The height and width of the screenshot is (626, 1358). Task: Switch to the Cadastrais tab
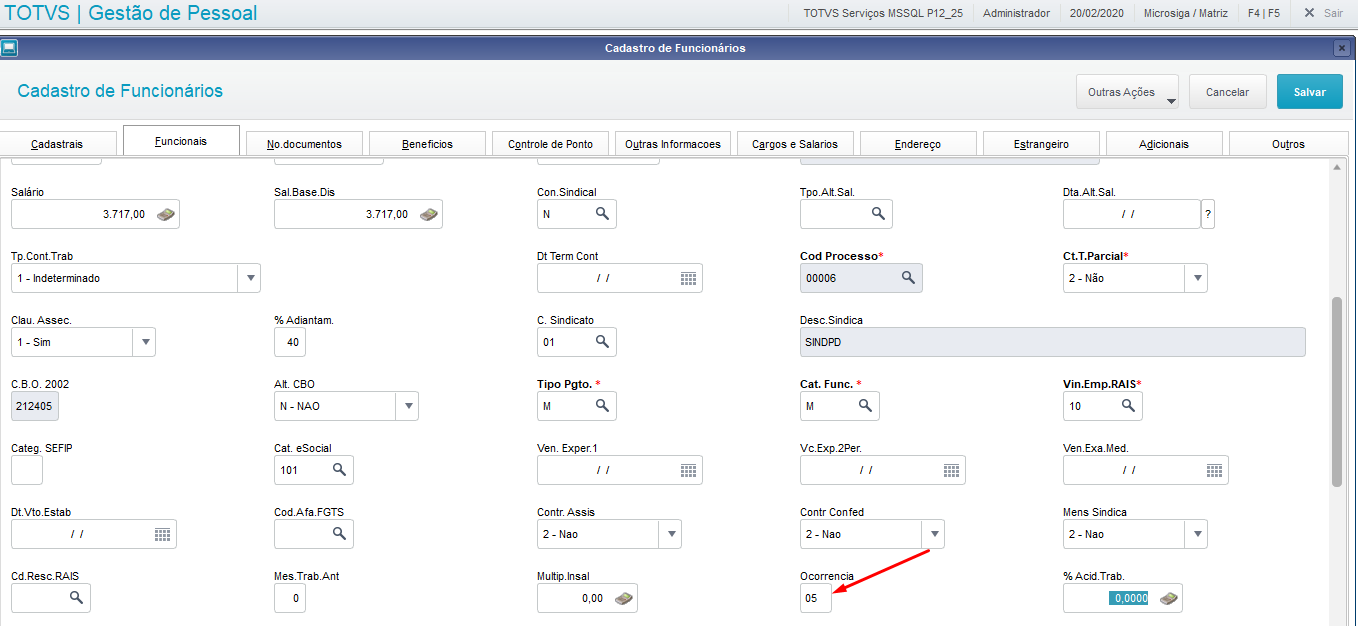(57, 144)
